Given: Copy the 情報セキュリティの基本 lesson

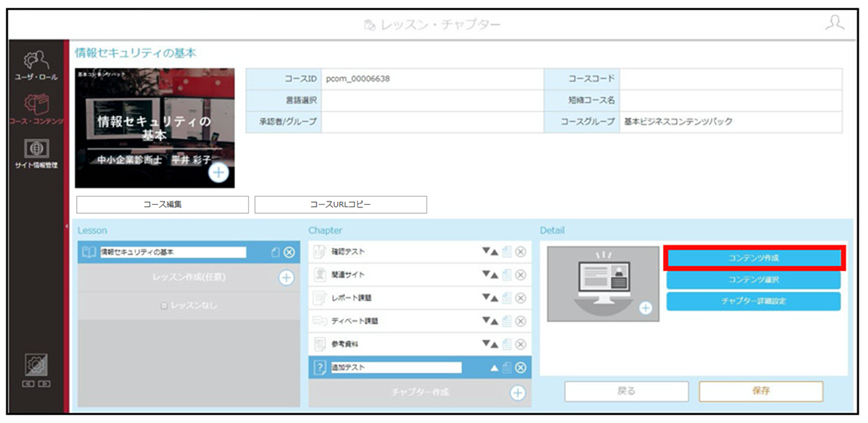Looking at the screenshot, I should coord(275,252).
